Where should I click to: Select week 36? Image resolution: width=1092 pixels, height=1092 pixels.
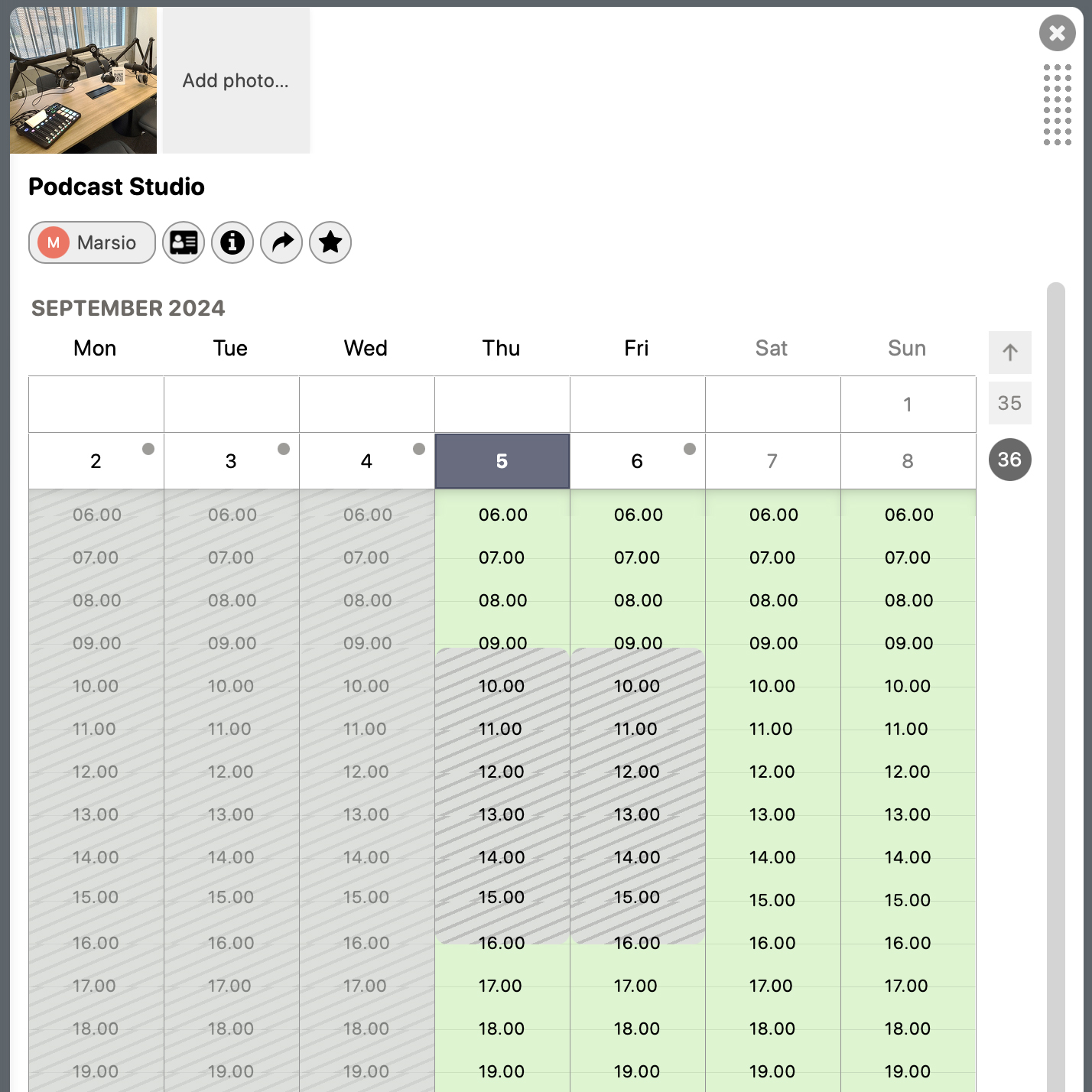1010,460
